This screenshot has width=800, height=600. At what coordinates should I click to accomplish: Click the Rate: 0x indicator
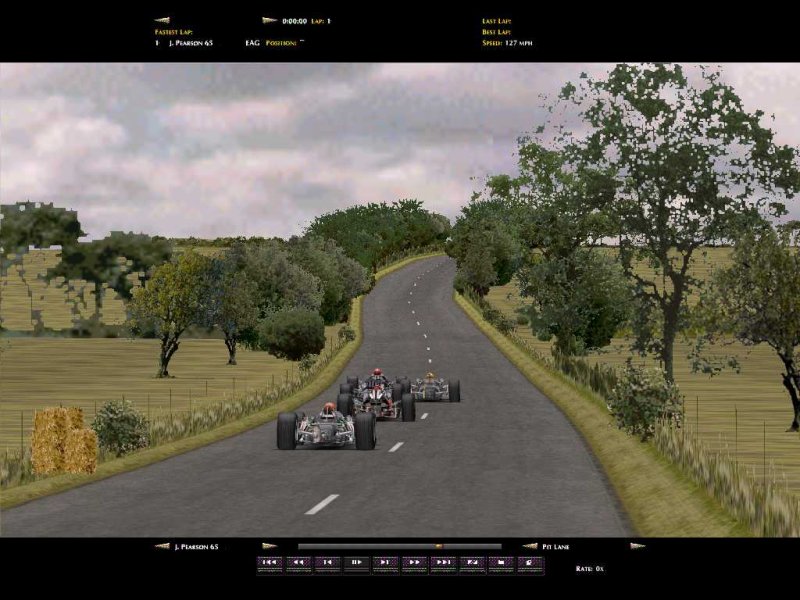coord(589,568)
